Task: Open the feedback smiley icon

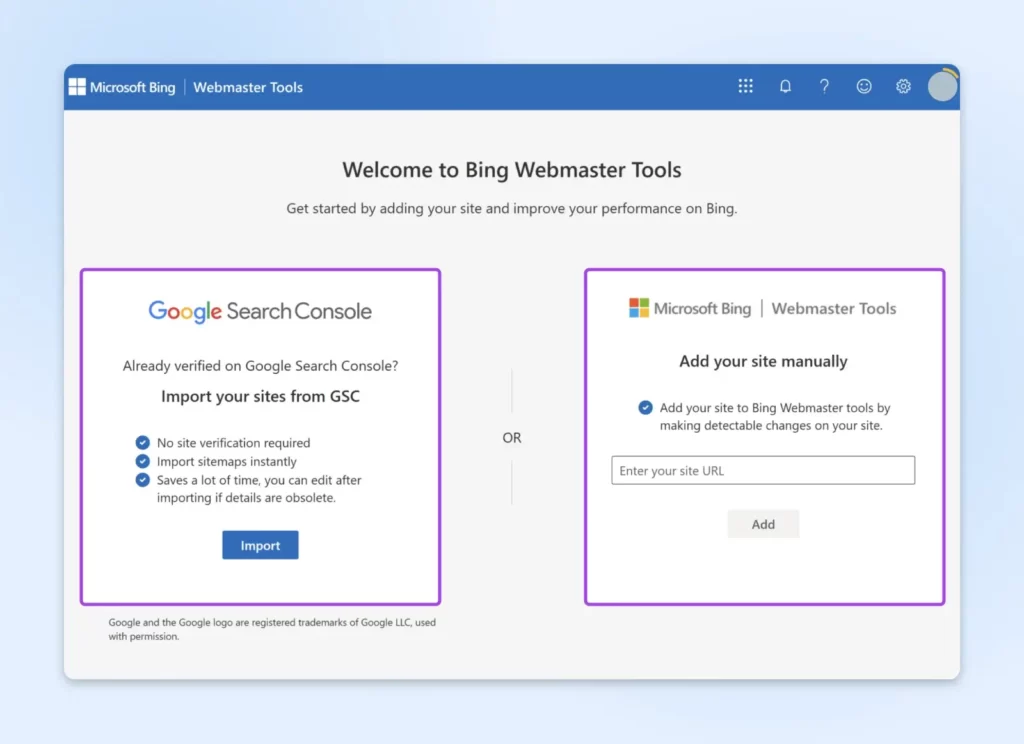Action: click(x=864, y=87)
